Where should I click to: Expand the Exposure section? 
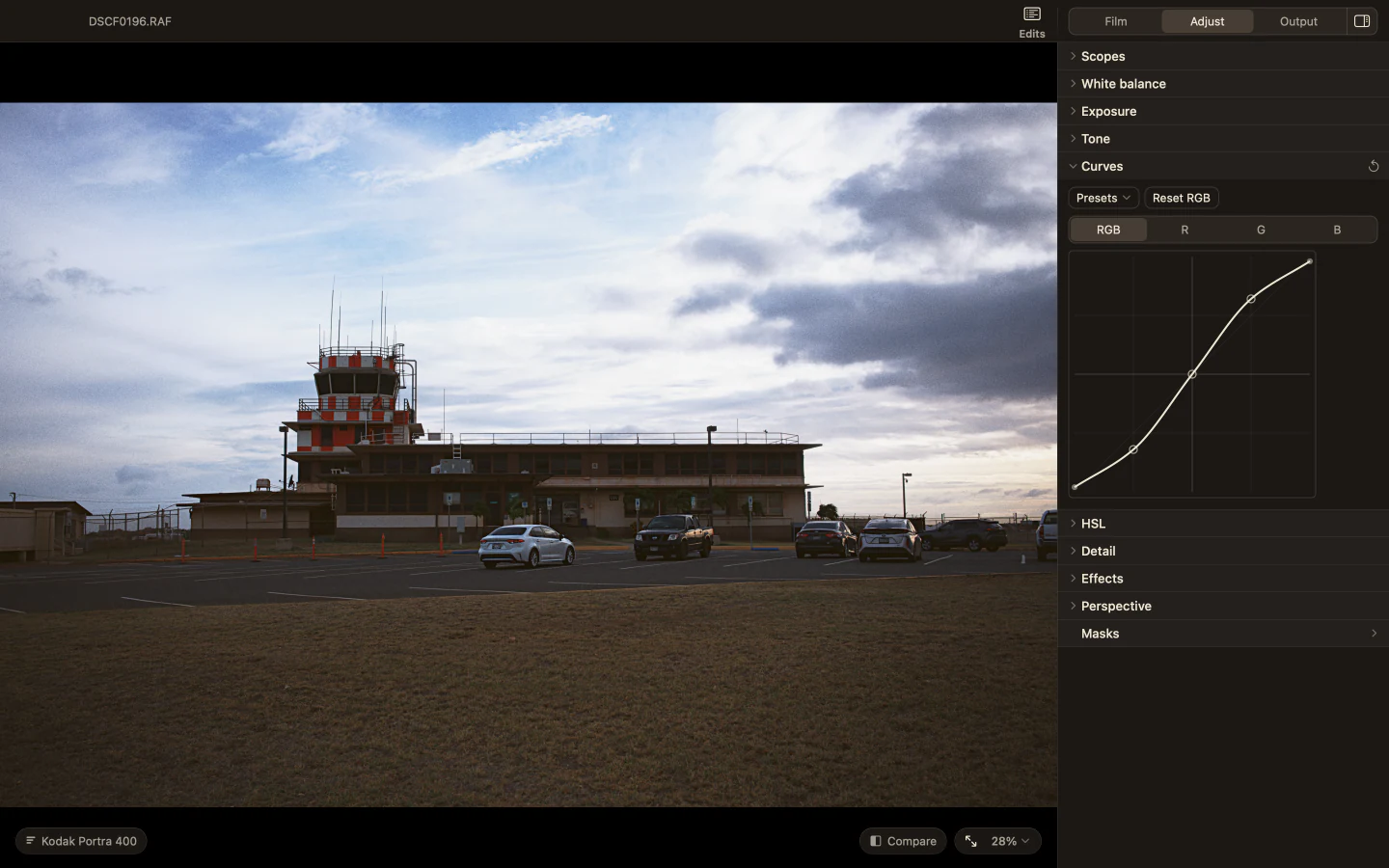[1223, 111]
